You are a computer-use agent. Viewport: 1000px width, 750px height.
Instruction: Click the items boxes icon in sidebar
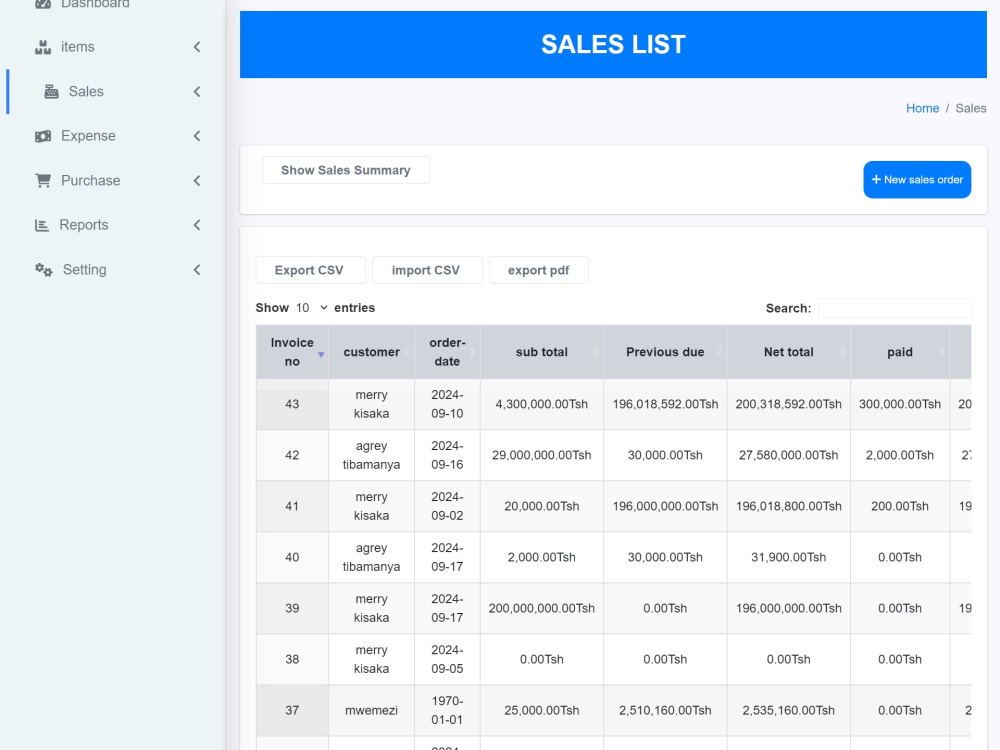tap(43, 47)
